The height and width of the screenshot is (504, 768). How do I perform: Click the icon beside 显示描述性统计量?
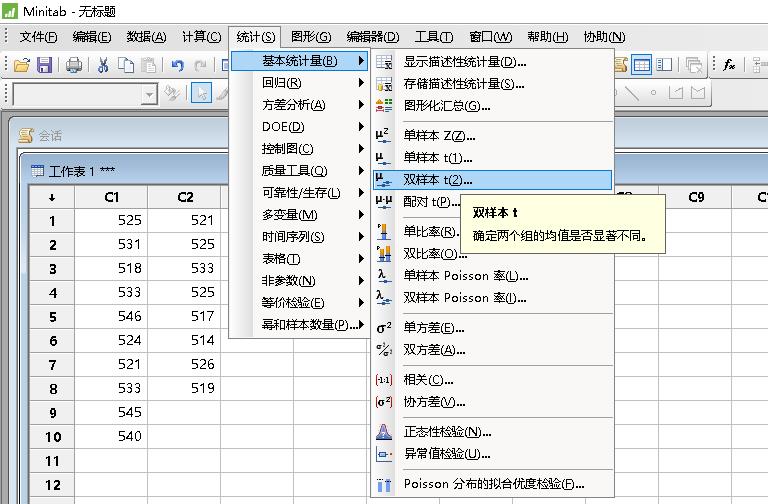[384, 62]
